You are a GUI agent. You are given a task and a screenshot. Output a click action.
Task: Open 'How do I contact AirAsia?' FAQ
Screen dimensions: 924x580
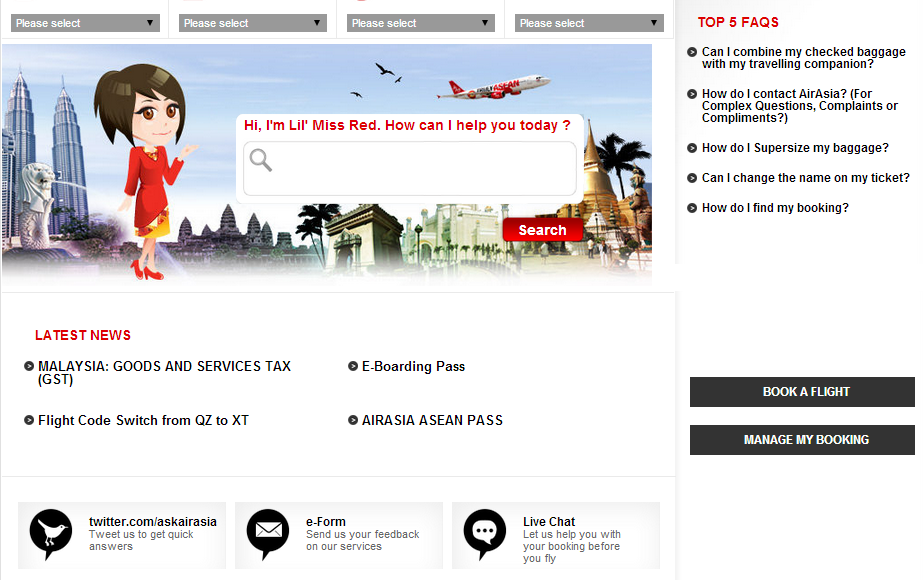click(800, 106)
